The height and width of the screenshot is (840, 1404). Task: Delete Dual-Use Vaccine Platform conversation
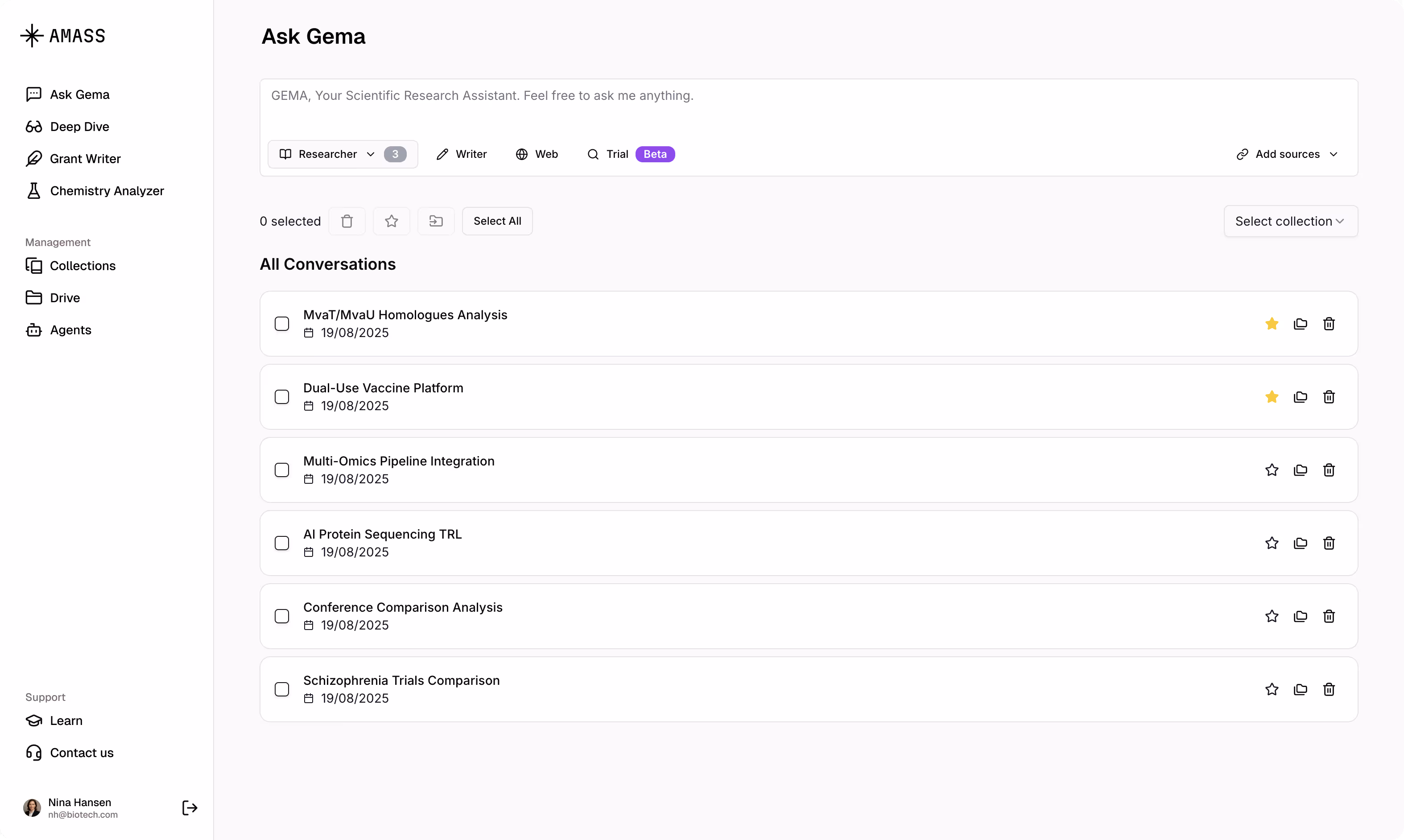click(x=1329, y=397)
